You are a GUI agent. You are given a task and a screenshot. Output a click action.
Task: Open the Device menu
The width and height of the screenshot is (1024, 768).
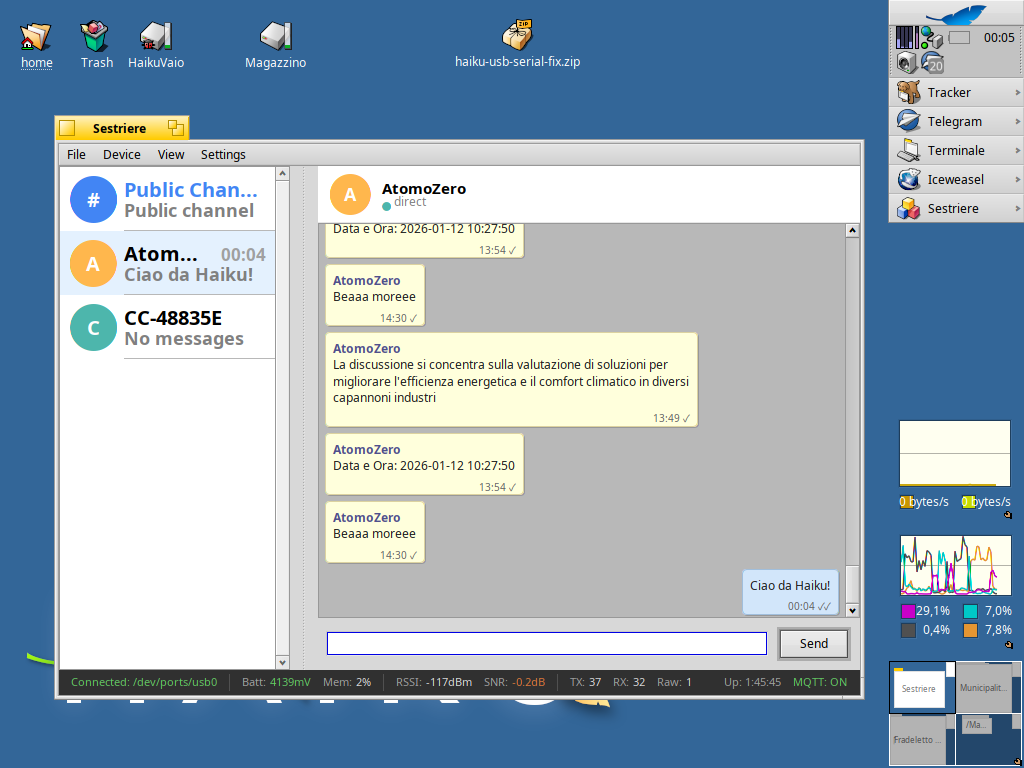[x=122, y=155]
